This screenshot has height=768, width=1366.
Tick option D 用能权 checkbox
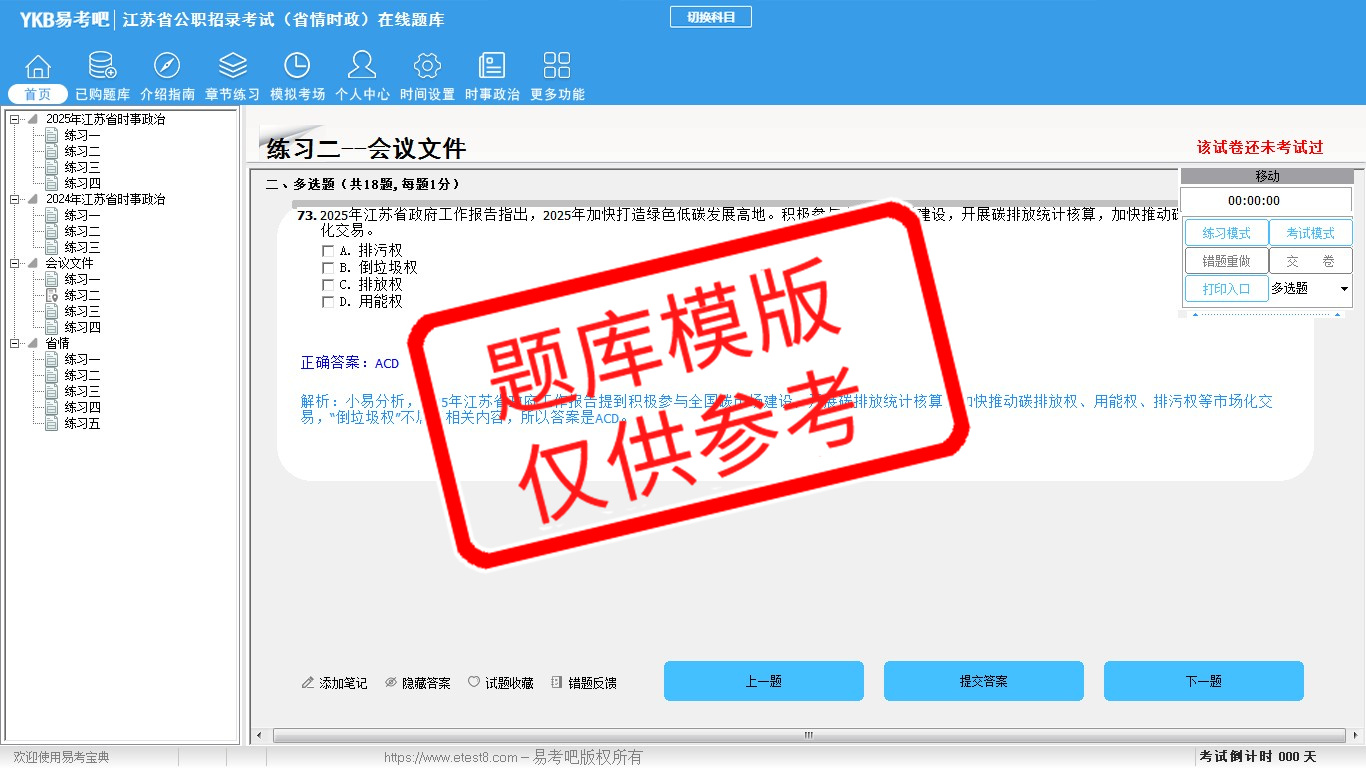point(328,301)
